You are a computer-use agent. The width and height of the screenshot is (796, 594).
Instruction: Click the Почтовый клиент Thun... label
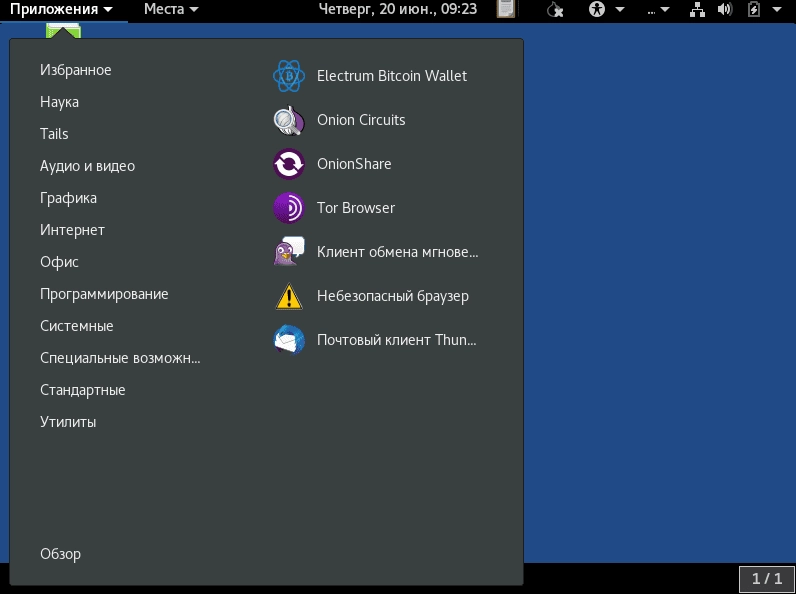[396, 340]
